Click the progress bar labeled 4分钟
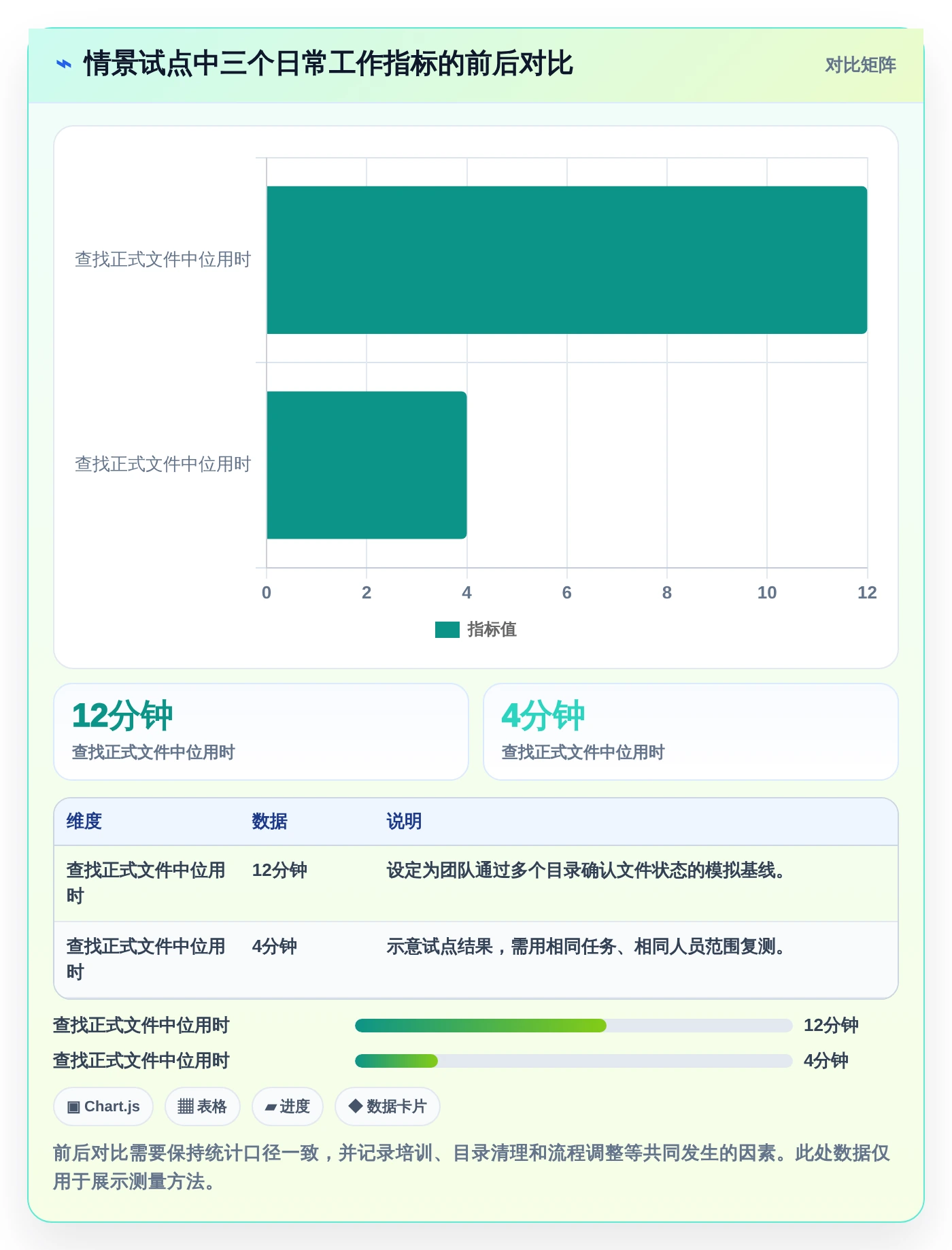Image resolution: width=952 pixels, height=1250 pixels. click(574, 1061)
